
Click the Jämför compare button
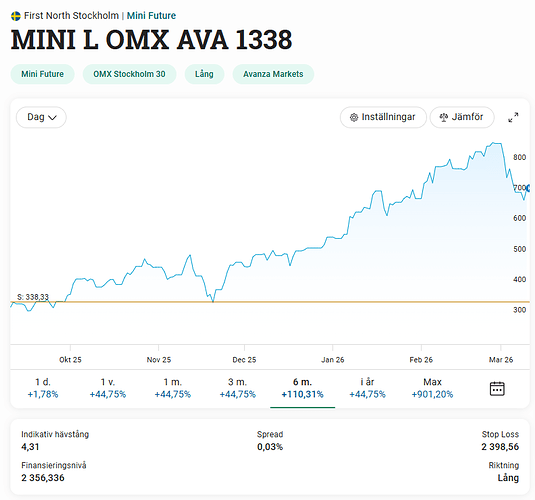(462, 117)
